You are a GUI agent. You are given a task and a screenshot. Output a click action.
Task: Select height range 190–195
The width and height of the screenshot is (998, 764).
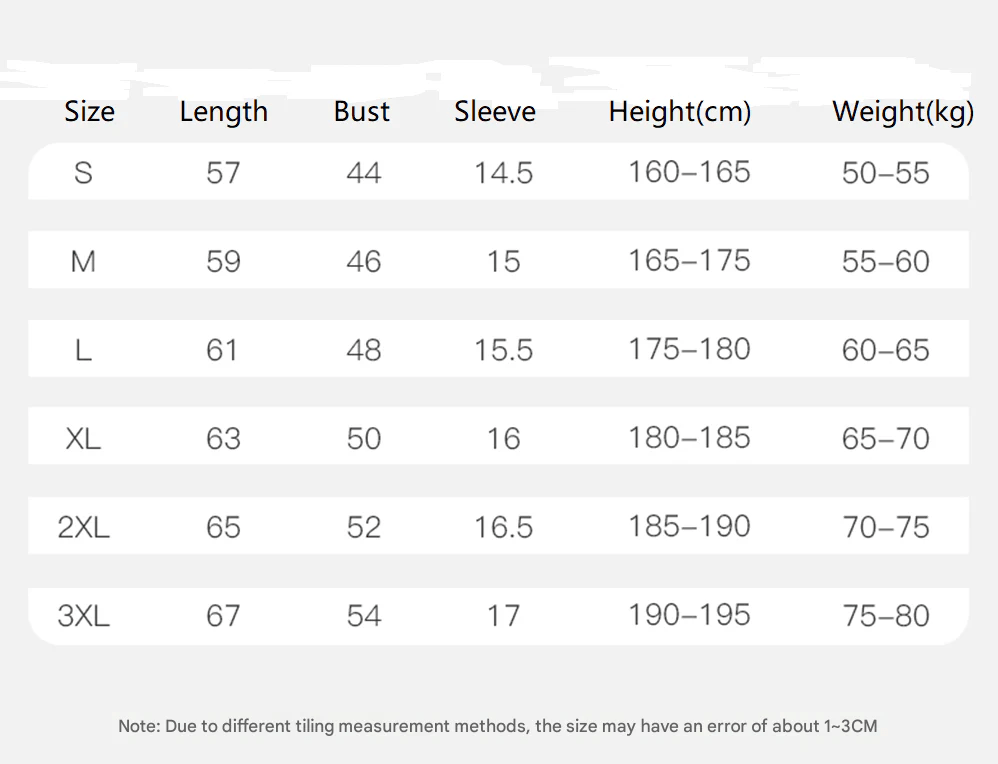689,614
